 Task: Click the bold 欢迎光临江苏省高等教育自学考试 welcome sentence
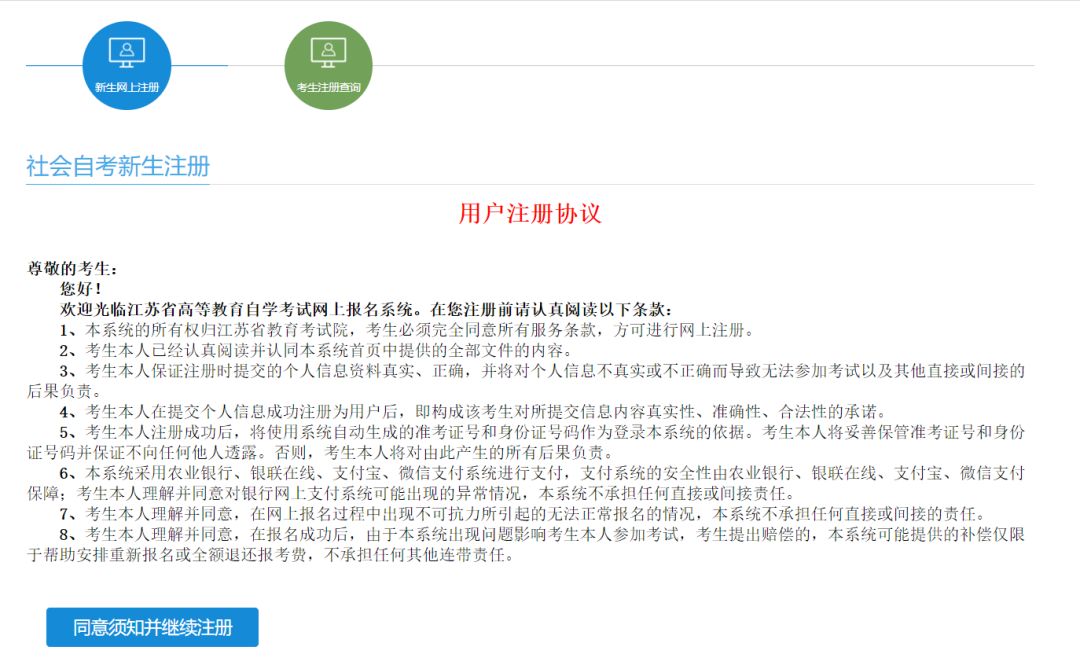366,309
